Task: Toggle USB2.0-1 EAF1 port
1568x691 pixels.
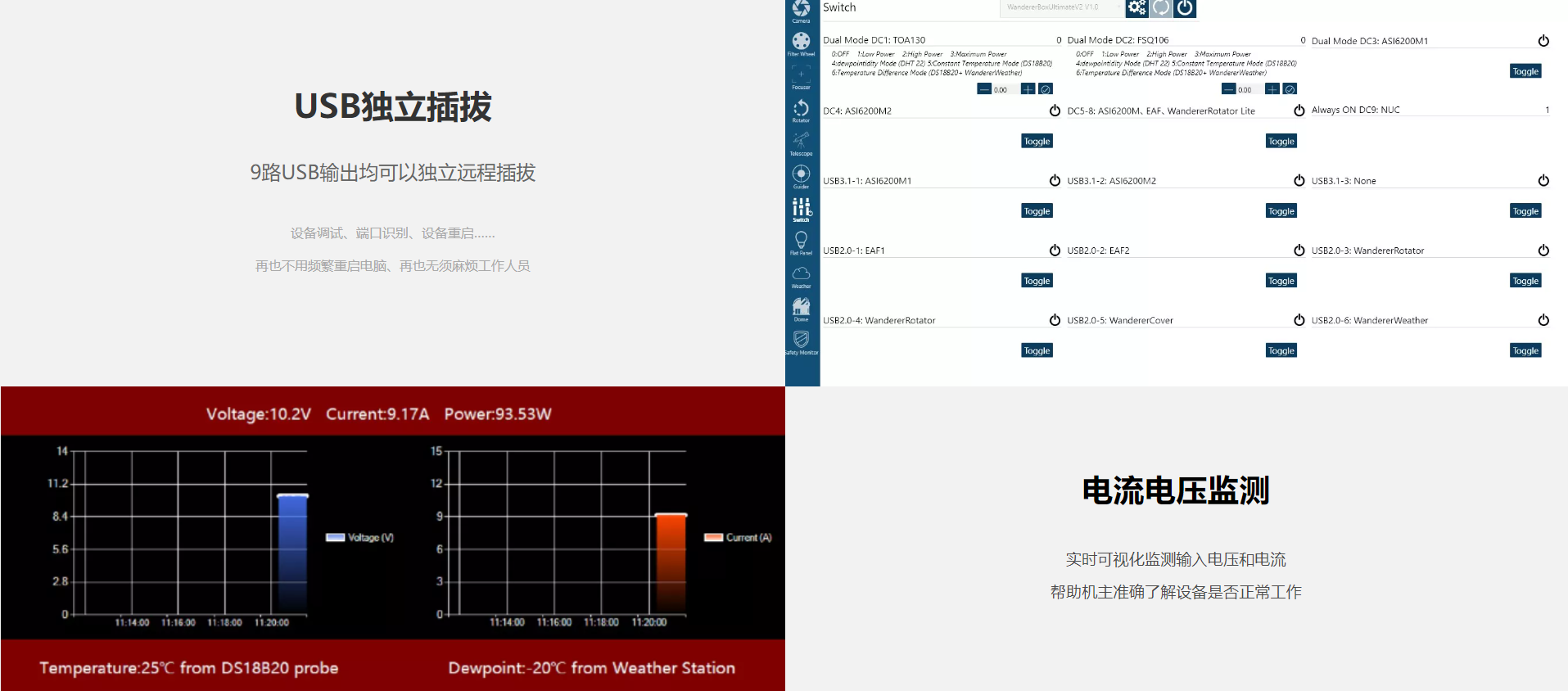Action: tap(1037, 281)
